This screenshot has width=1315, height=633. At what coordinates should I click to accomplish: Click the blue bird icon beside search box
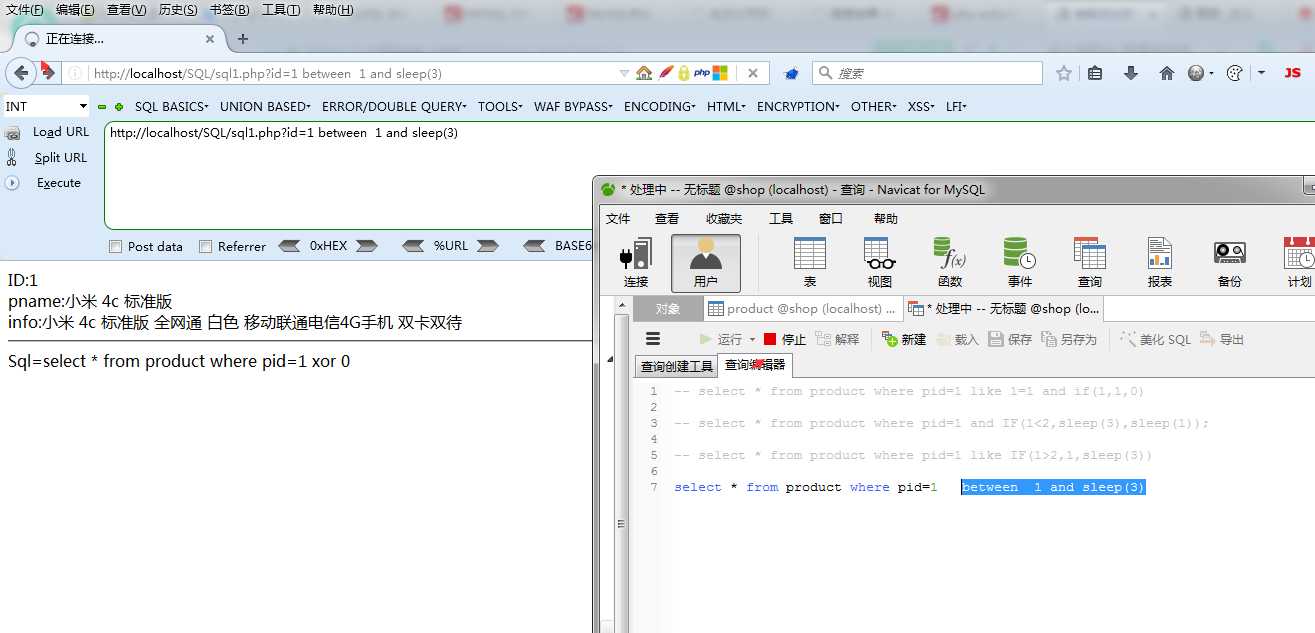(791, 73)
